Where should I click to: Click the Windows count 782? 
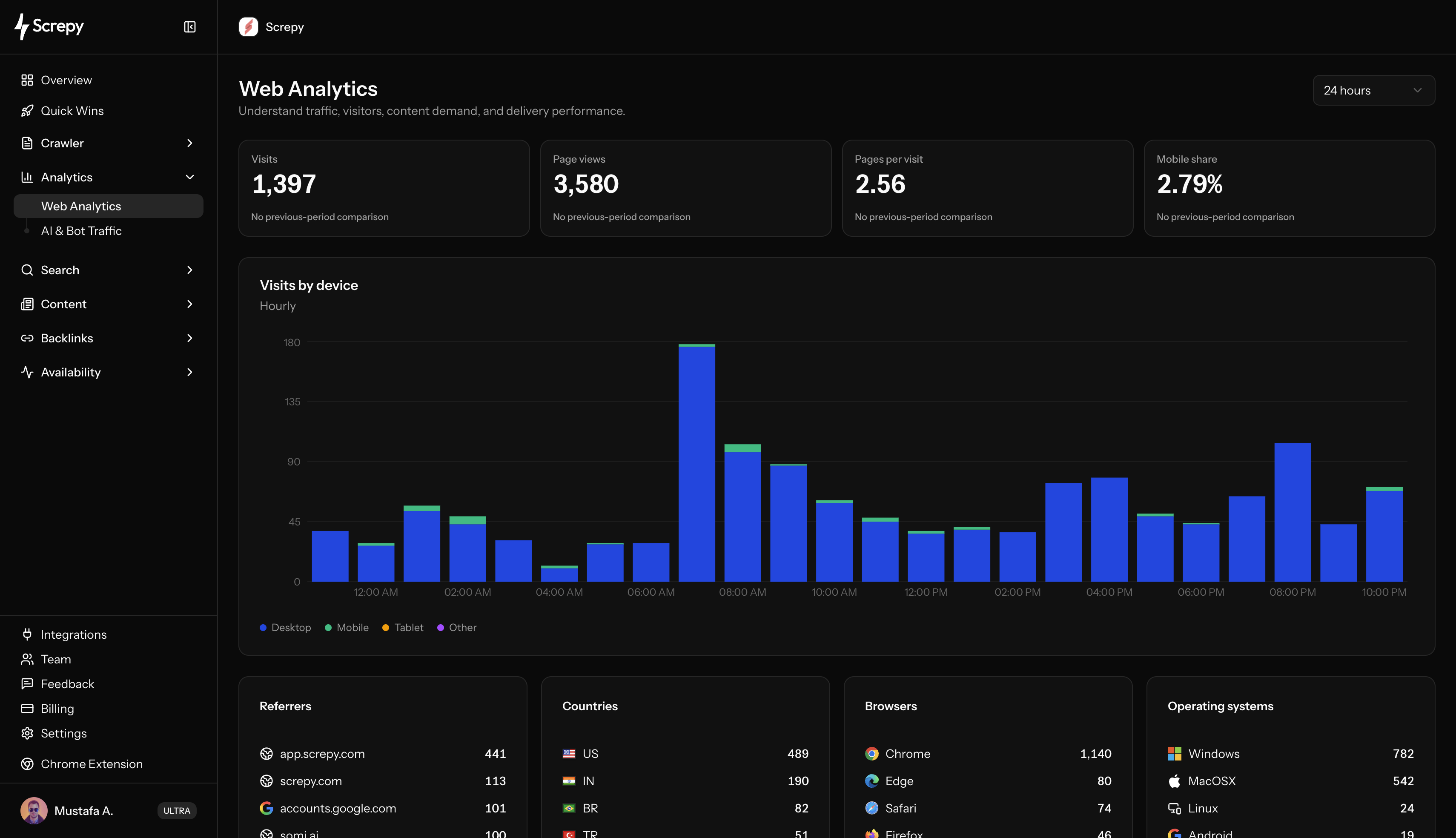(1404, 754)
